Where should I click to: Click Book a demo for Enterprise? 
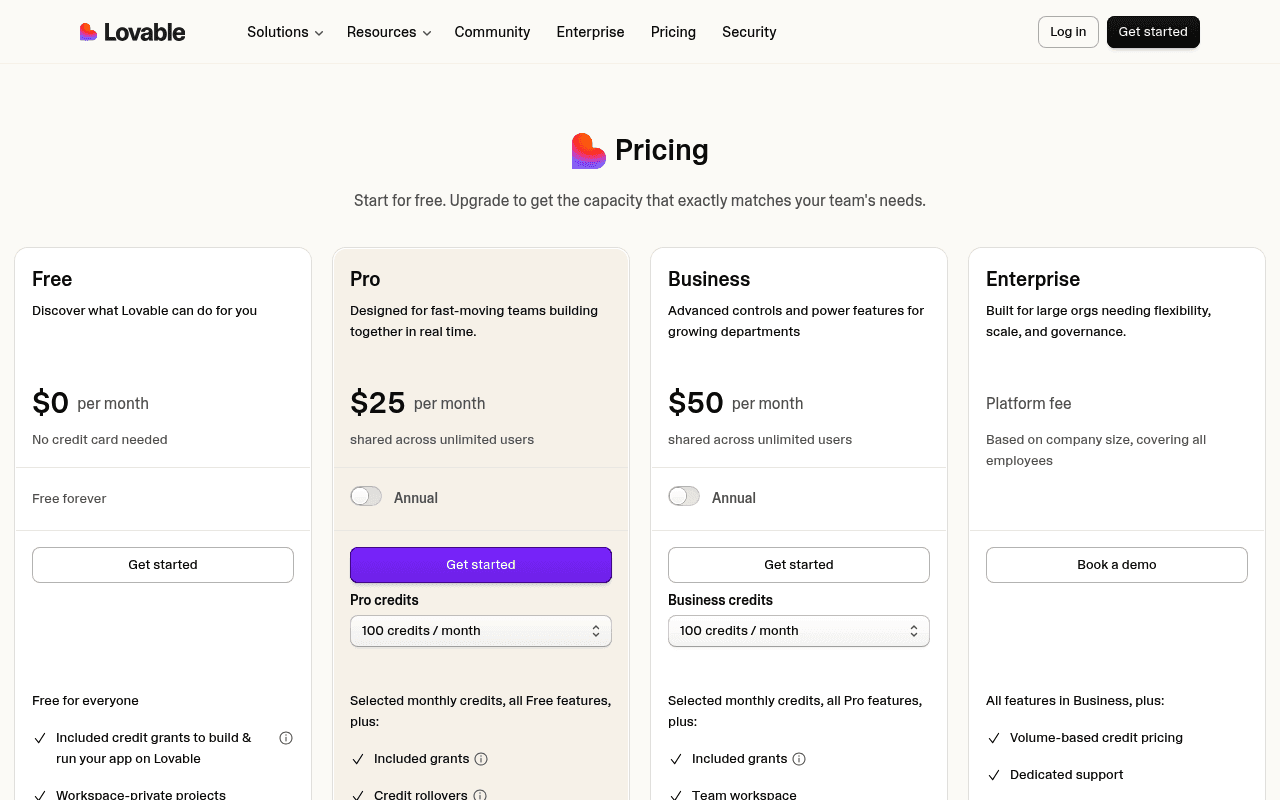1117,565
